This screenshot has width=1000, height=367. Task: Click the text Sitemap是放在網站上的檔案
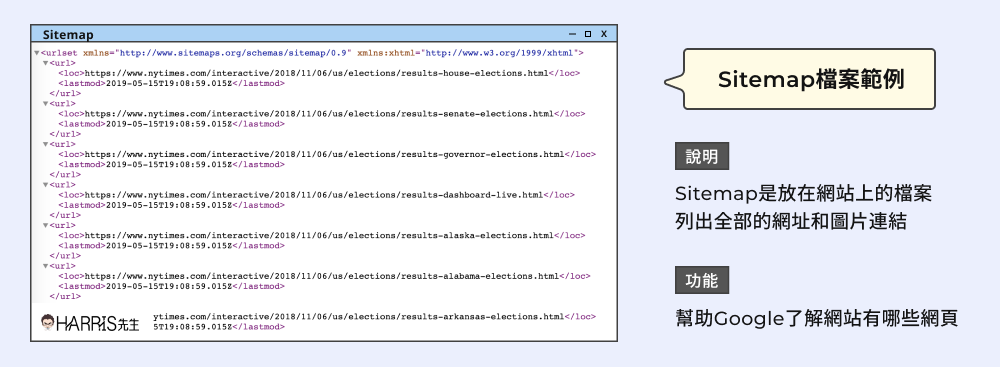804,193
